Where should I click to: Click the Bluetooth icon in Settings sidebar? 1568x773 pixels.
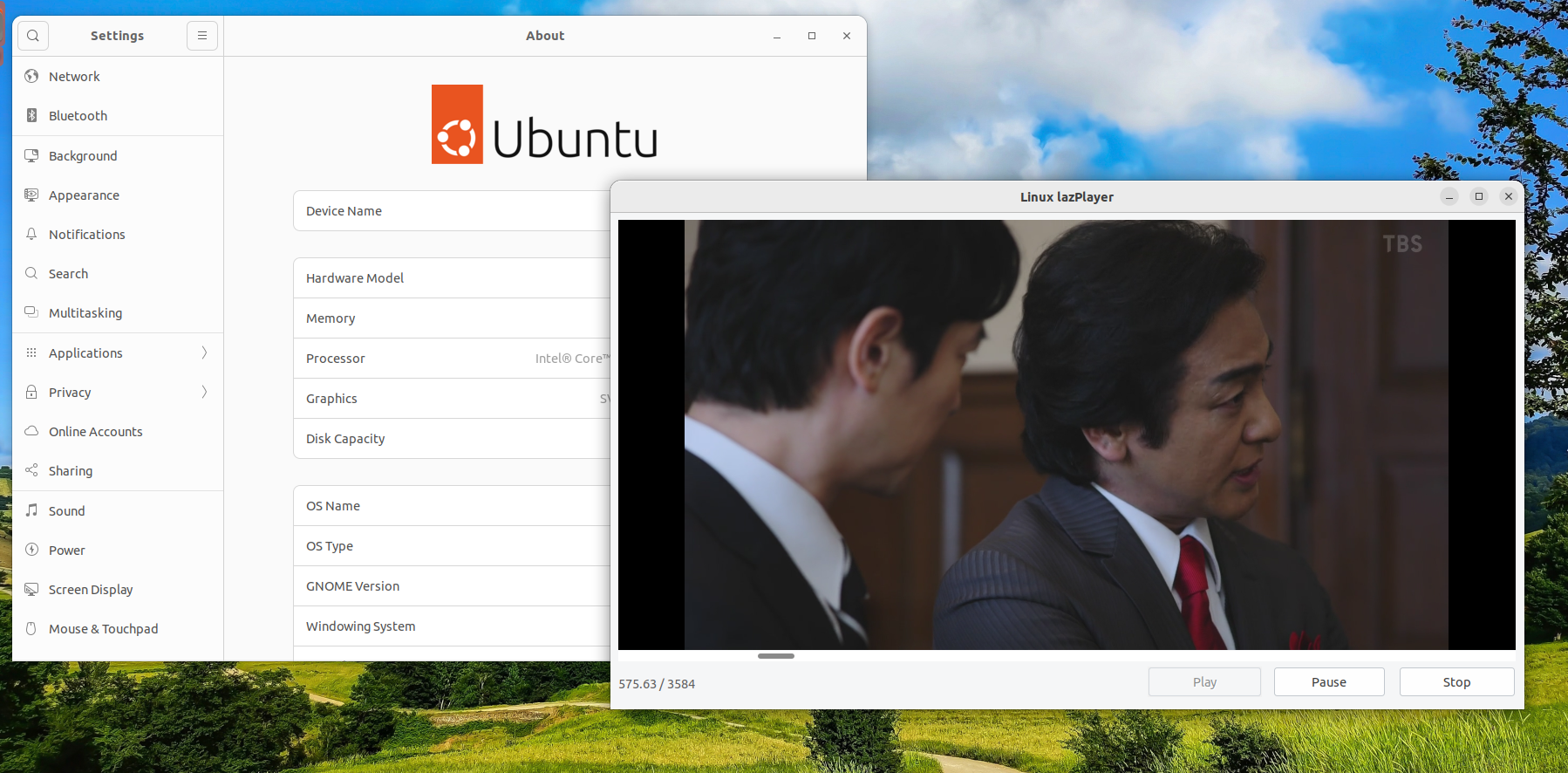pos(31,115)
